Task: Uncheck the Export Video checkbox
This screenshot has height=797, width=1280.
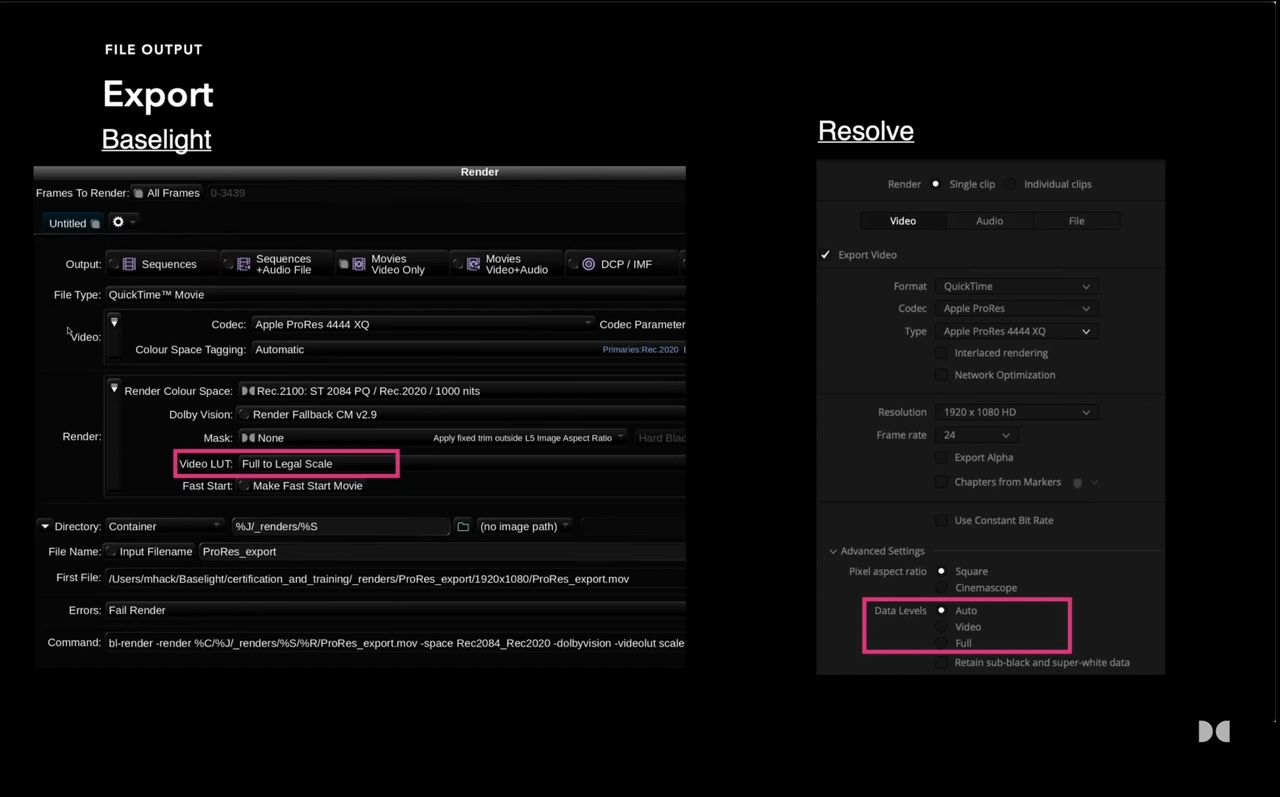Action: (x=826, y=255)
